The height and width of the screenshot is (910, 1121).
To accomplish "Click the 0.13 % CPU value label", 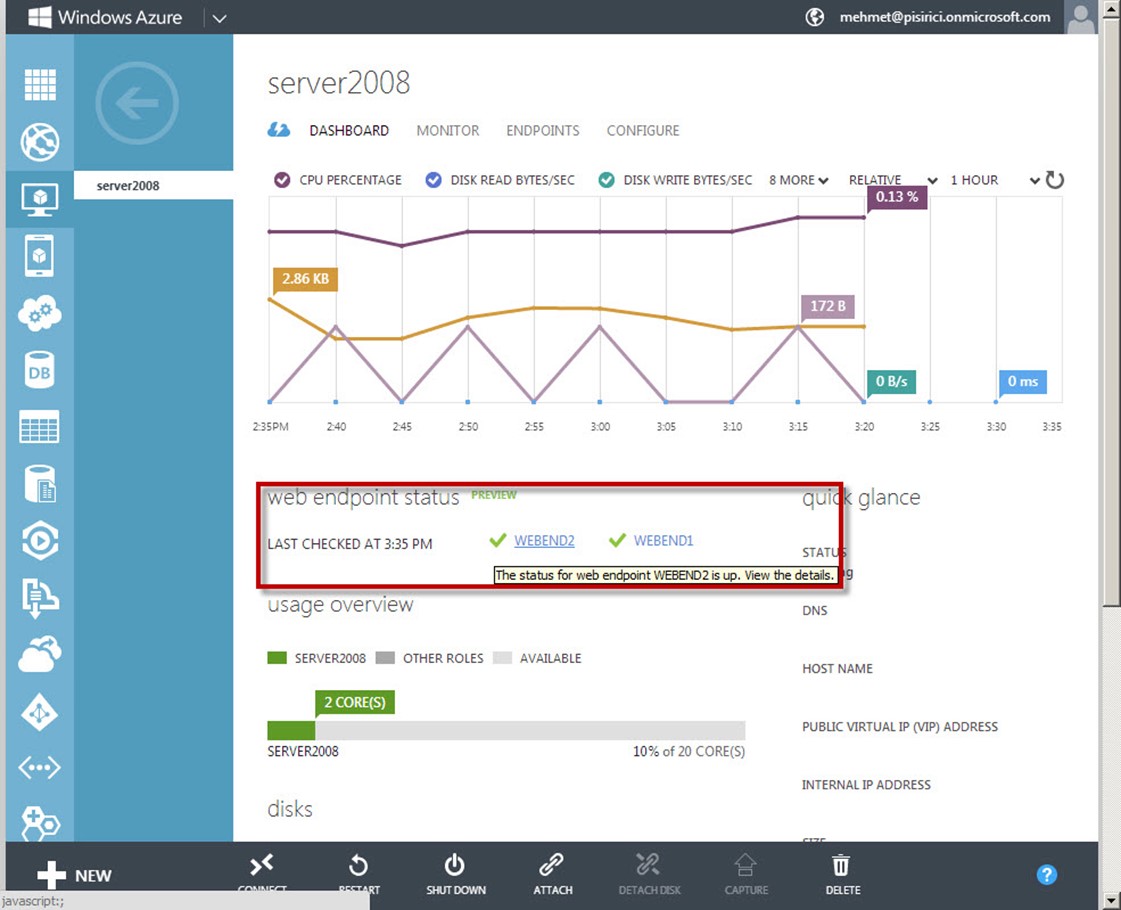I will click(x=897, y=197).
